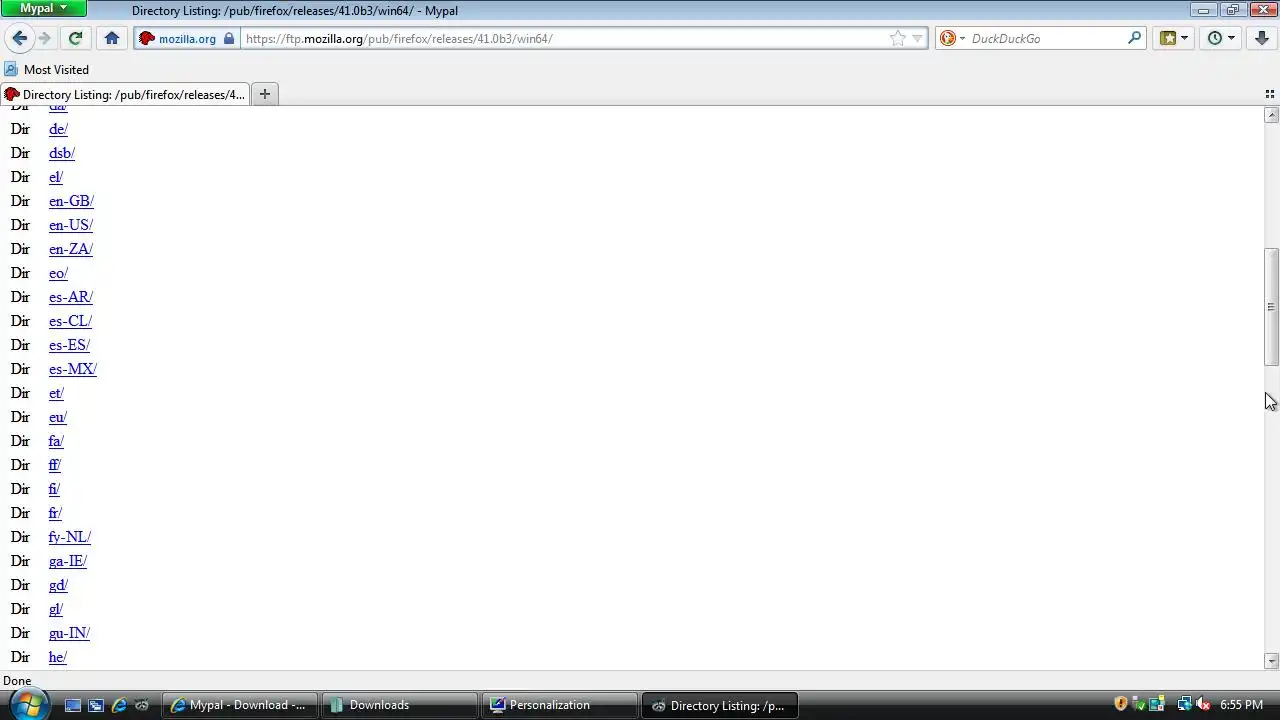
Task: Click the page scrollbar up arrow
Action: coord(1271,115)
